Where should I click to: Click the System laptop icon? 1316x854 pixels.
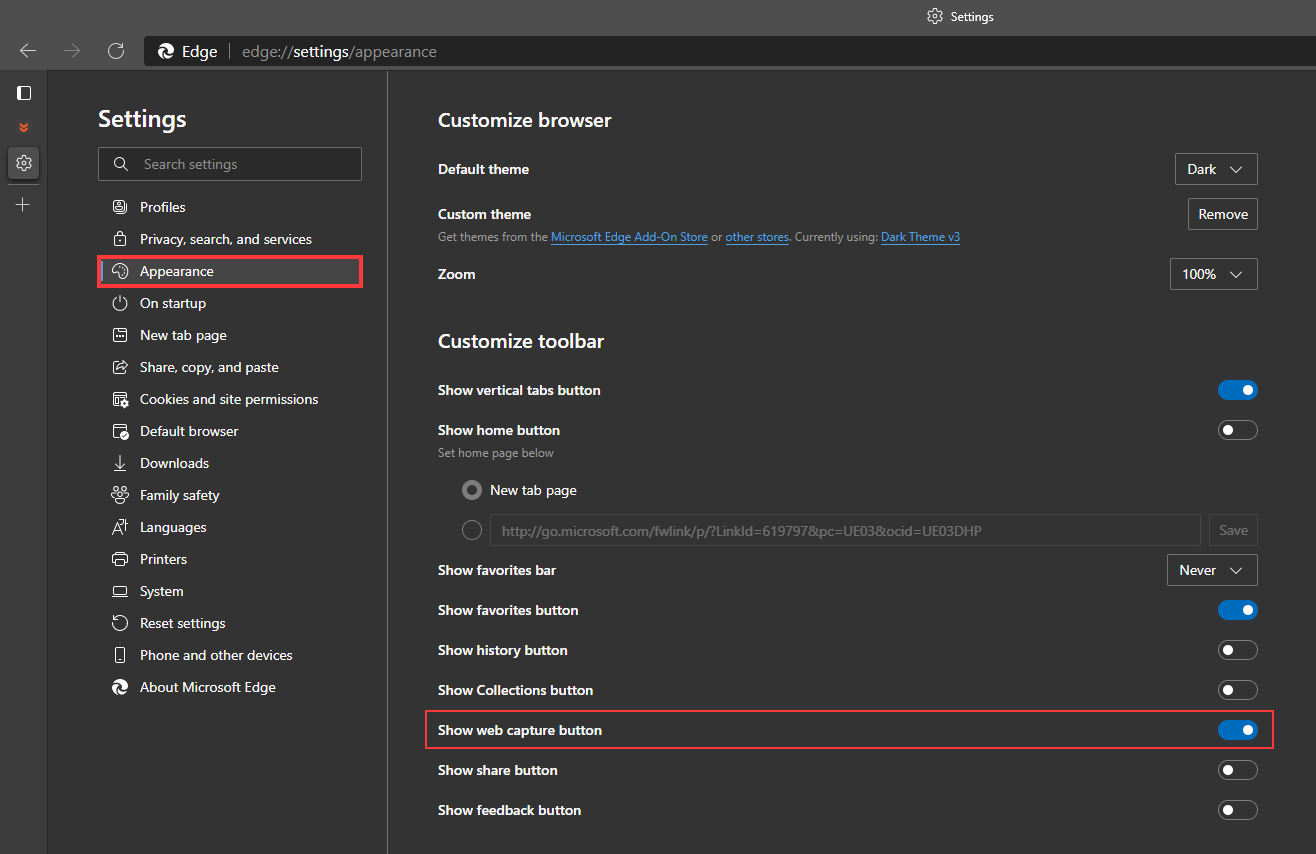[120, 591]
